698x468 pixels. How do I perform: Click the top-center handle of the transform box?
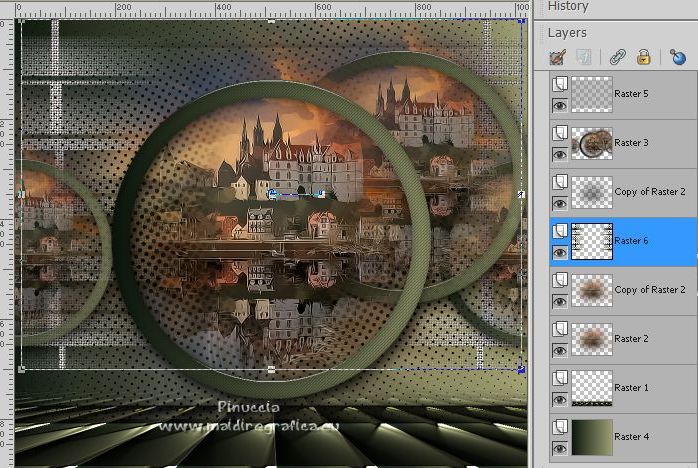[271, 21]
